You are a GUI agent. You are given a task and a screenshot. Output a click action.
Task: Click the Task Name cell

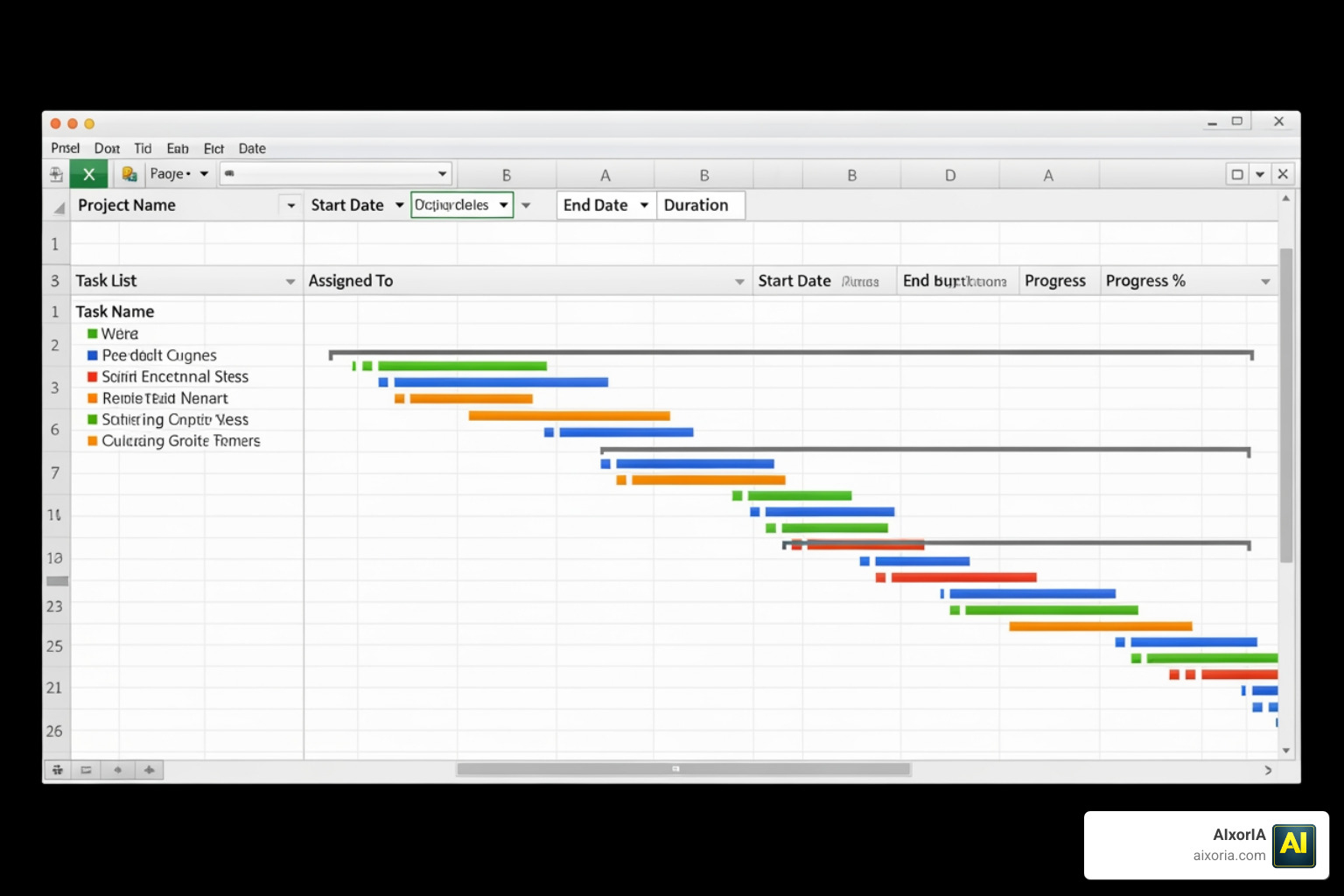(x=115, y=311)
